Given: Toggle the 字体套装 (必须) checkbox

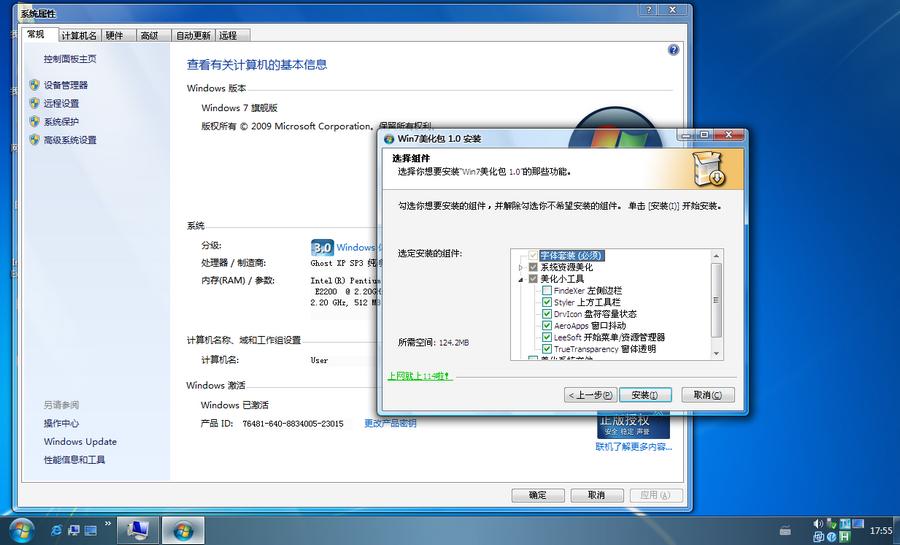Looking at the screenshot, I should point(533,255).
